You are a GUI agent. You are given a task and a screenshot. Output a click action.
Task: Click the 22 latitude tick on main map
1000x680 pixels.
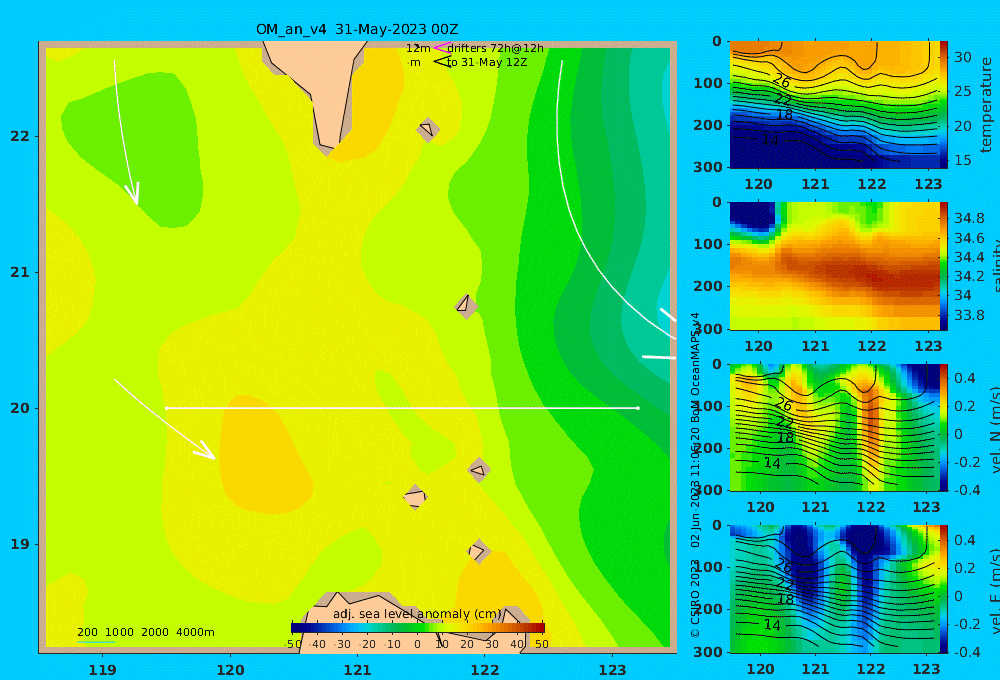click(20, 136)
